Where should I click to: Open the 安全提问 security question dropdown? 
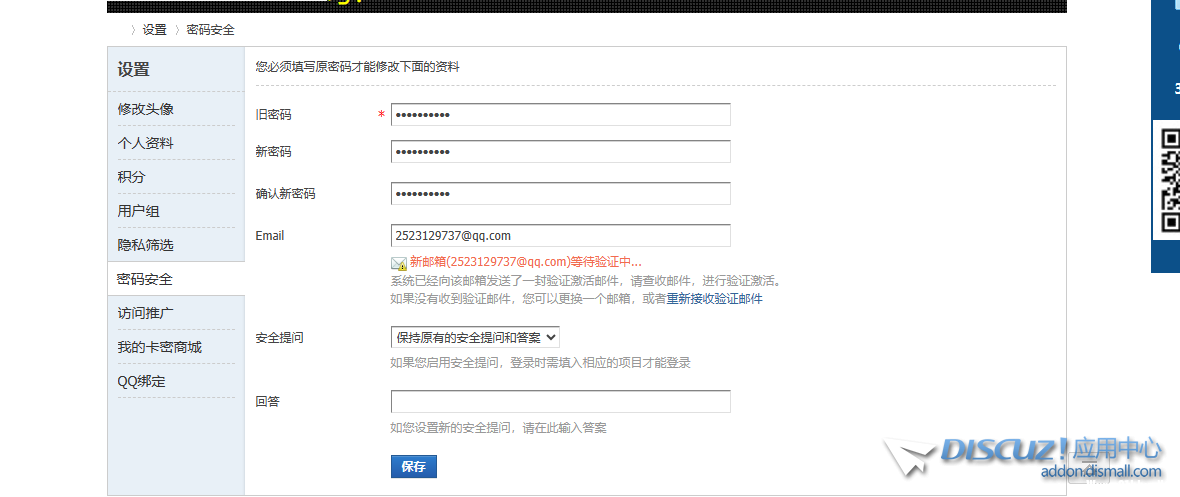[x=475, y=337]
